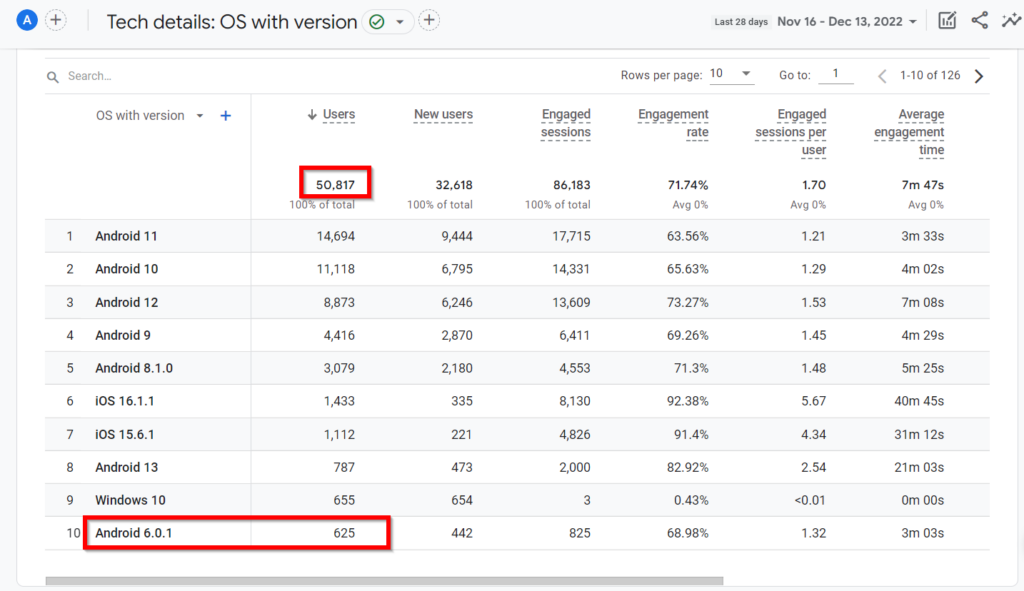1024x591 pixels.
Task: Click the iOS 16.1.1 row label
Action: [125, 401]
